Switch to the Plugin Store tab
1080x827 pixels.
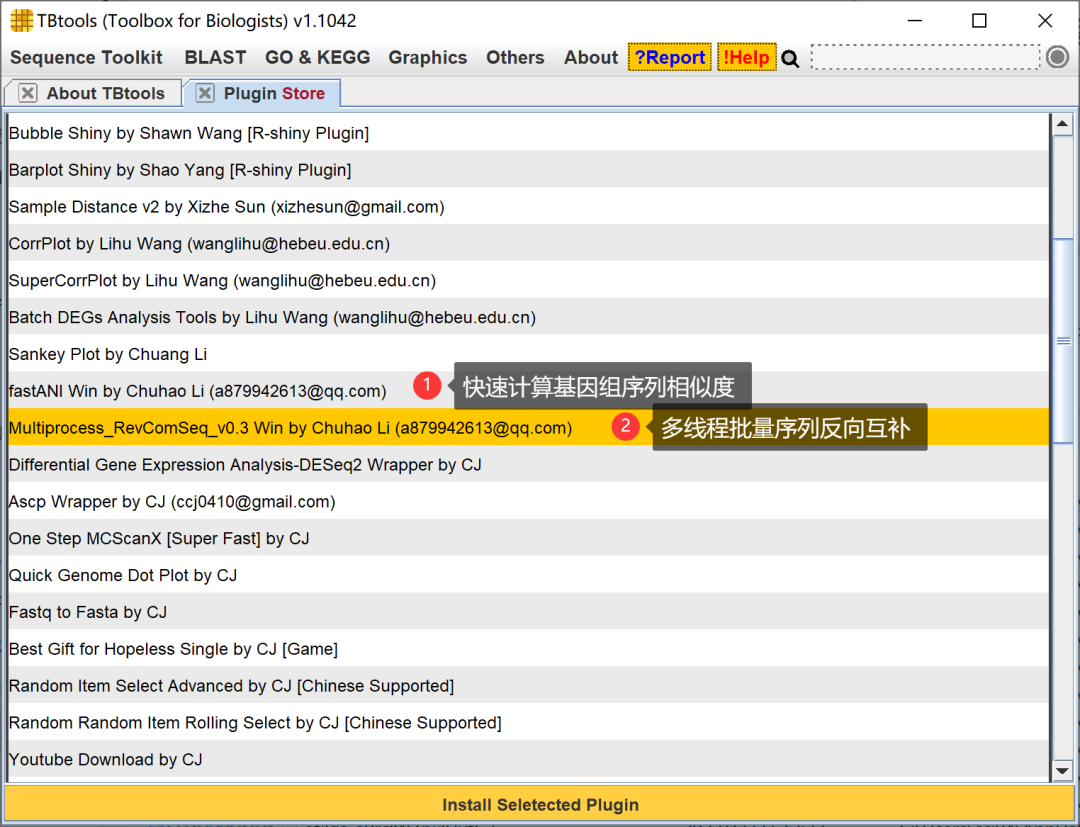274,94
